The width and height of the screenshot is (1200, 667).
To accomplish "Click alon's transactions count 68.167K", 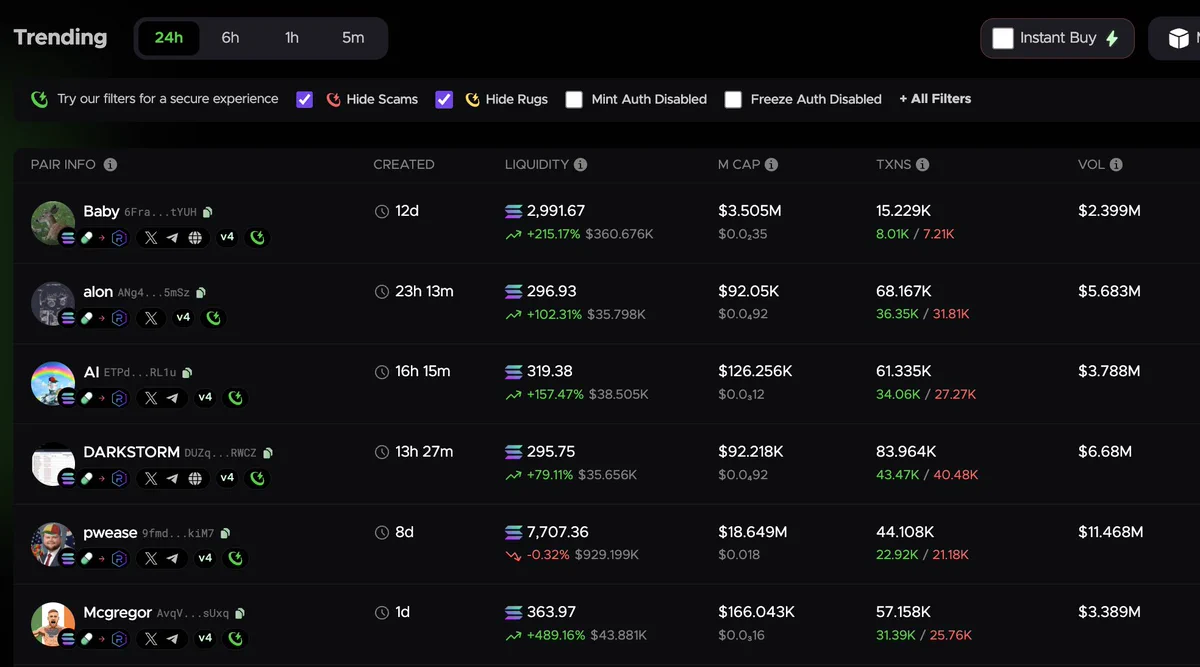I will [904, 292].
